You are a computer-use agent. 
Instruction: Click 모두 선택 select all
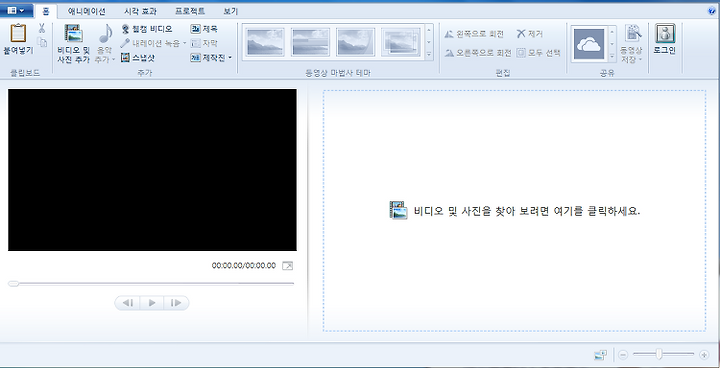click(x=538, y=53)
